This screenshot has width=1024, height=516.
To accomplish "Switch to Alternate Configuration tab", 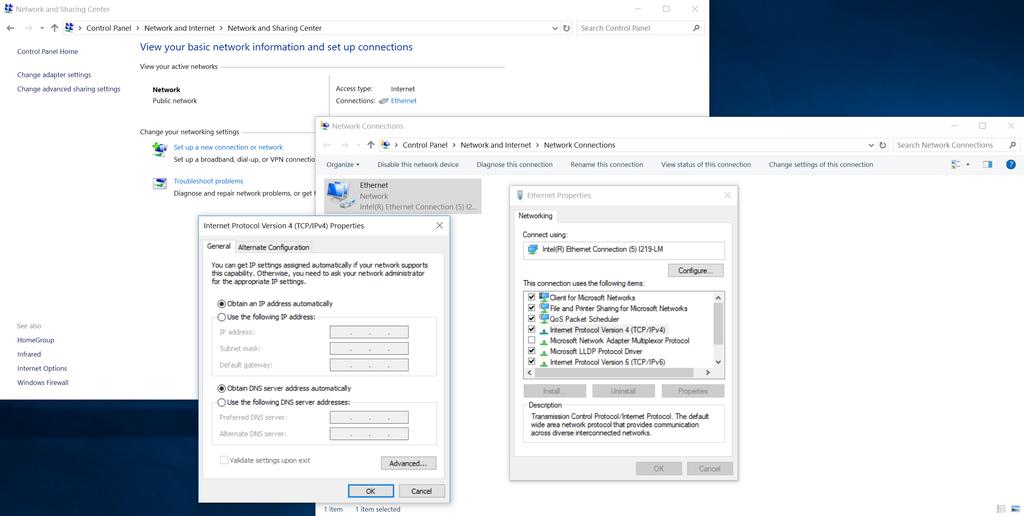I will (x=274, y=248).
